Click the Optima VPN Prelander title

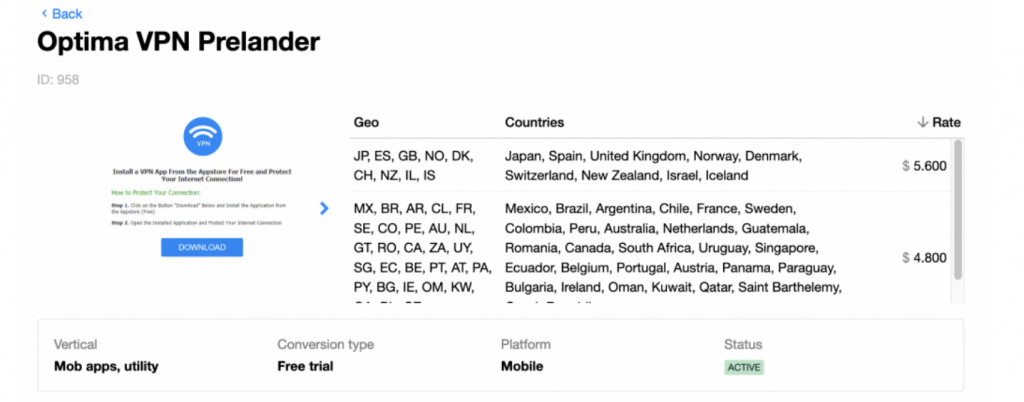[x=178, y=42]
